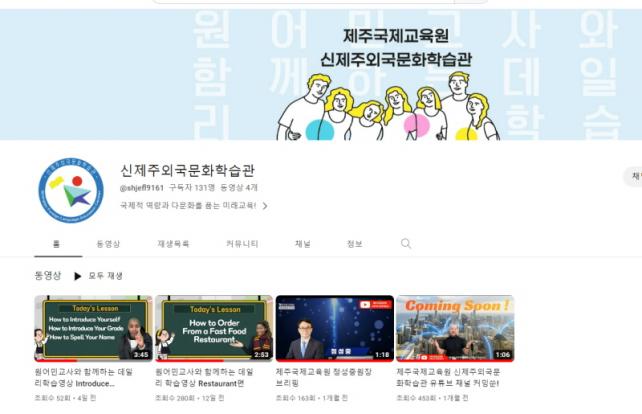642x414 pixels.
Task: Go to the 재생목록 tab
Action: [173, 243]
